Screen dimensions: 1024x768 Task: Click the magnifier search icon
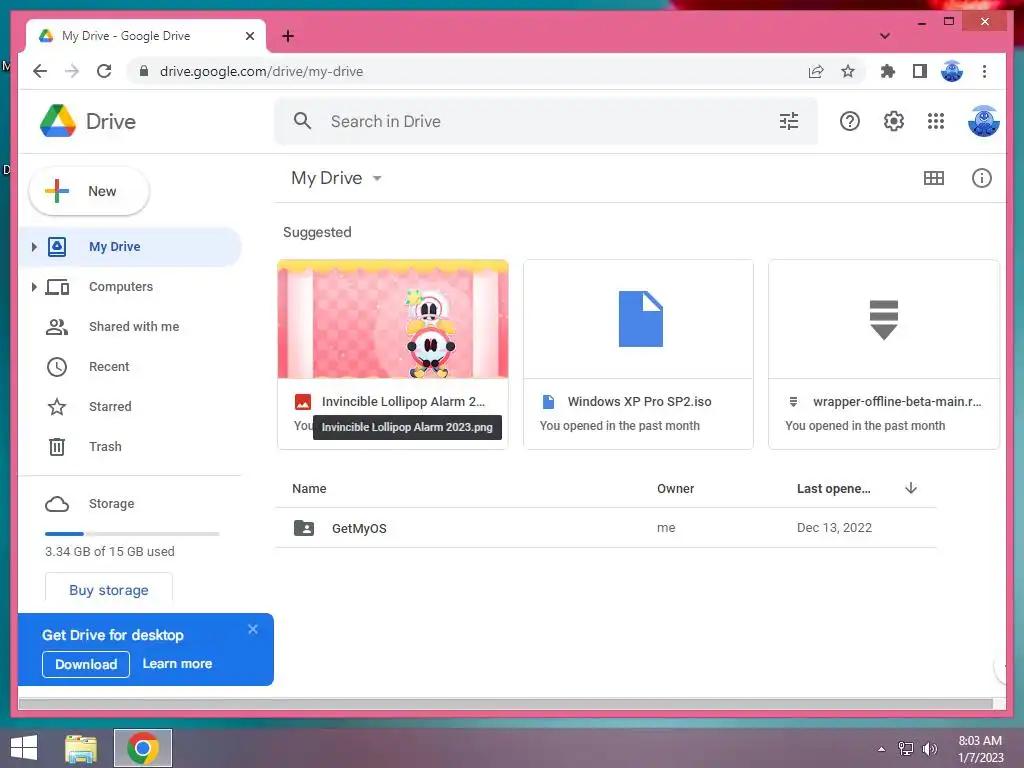point(302,121)
